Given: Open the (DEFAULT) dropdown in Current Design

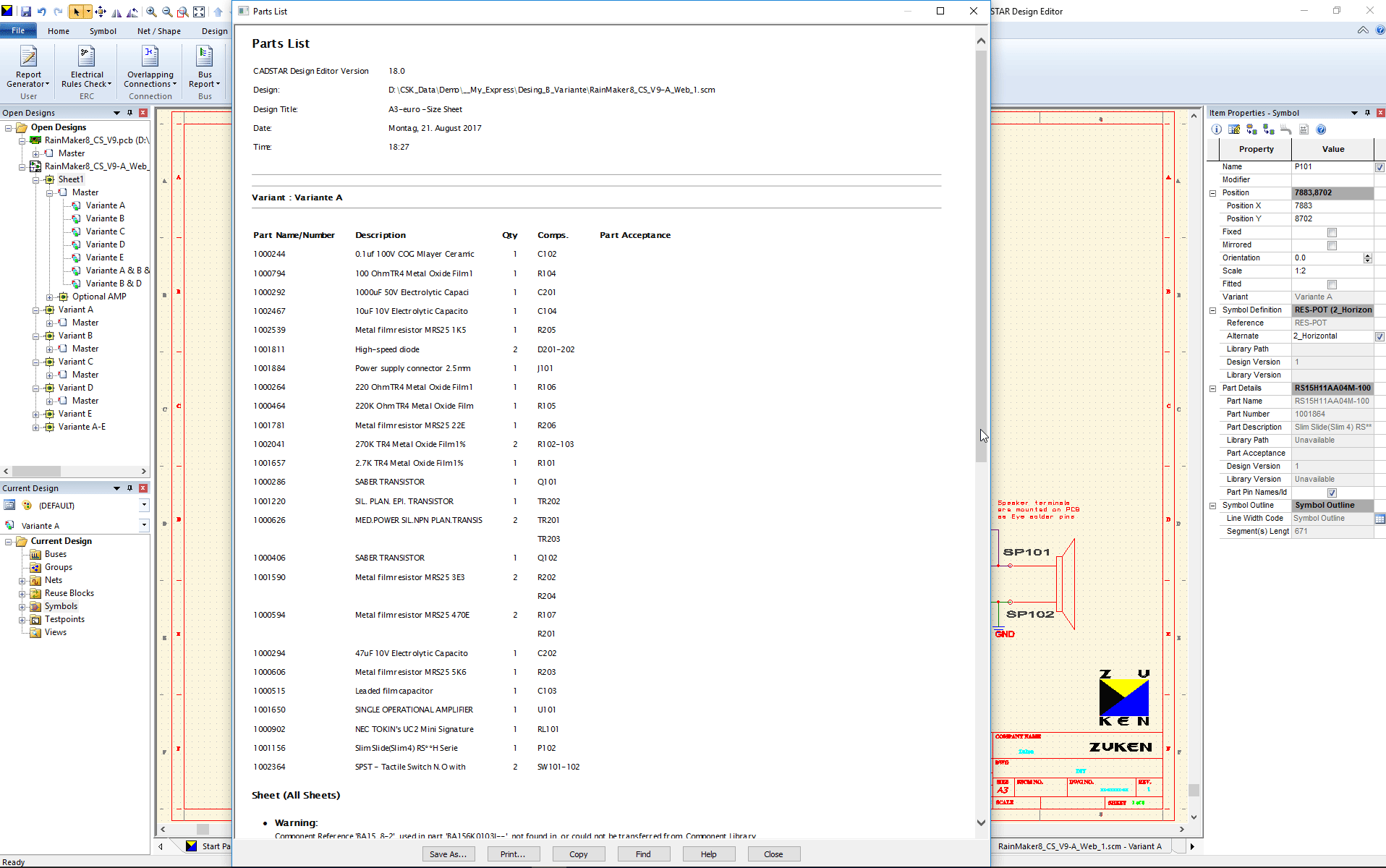Looking at the screenshot, I should tap(144, 505).
